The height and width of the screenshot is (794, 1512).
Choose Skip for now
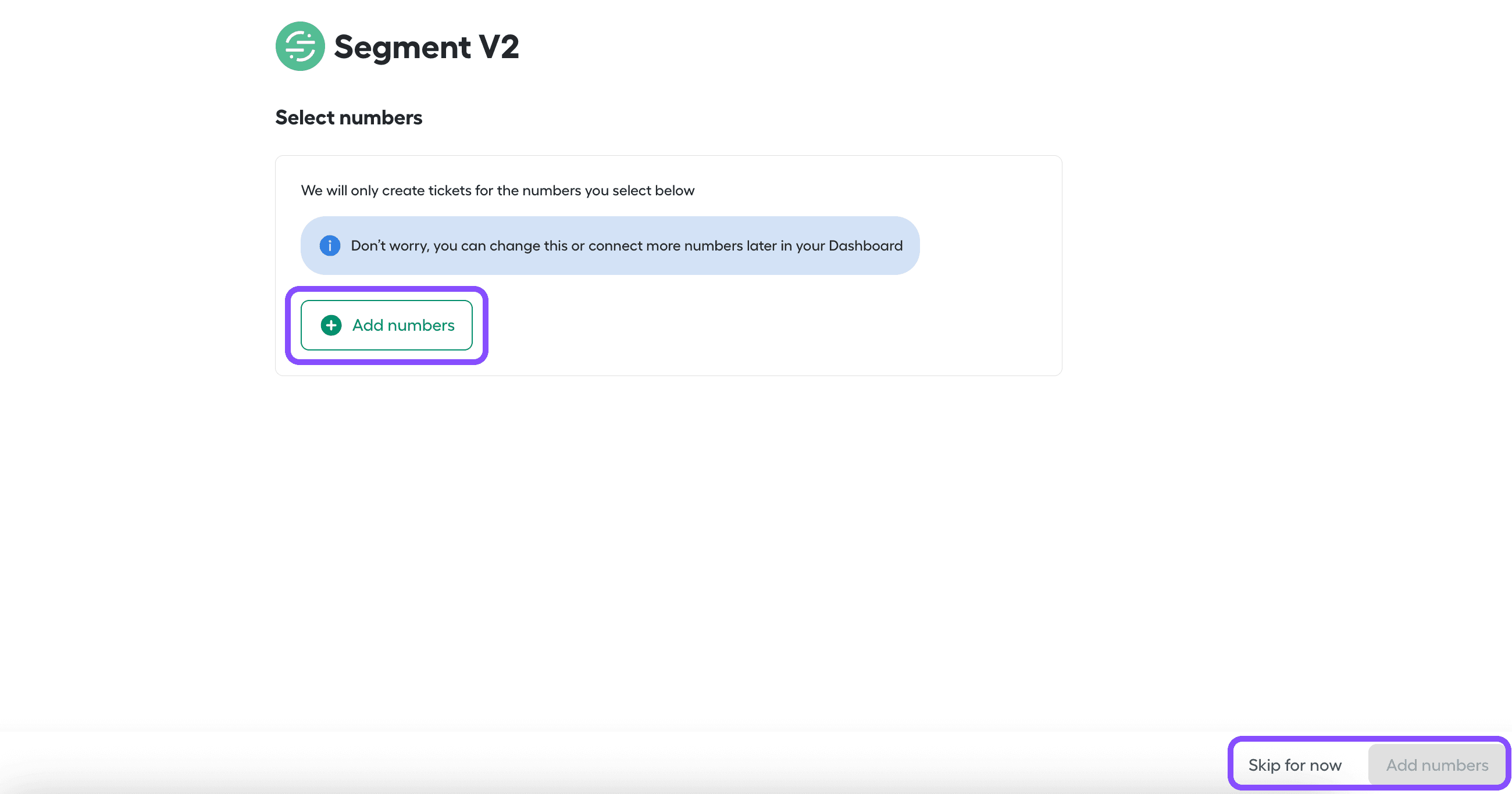pos(1295,765)
